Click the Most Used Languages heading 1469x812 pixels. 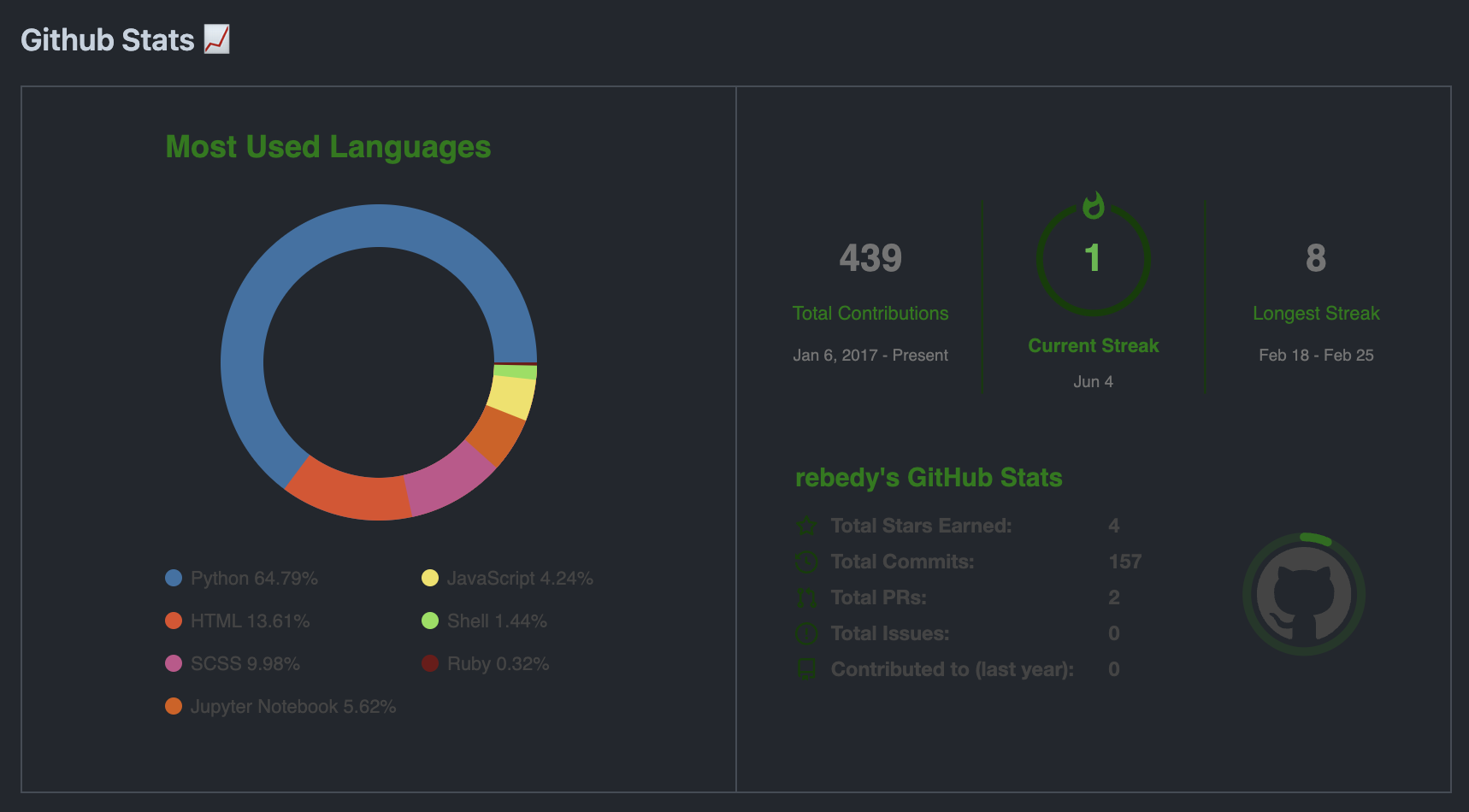pos(328,147)
